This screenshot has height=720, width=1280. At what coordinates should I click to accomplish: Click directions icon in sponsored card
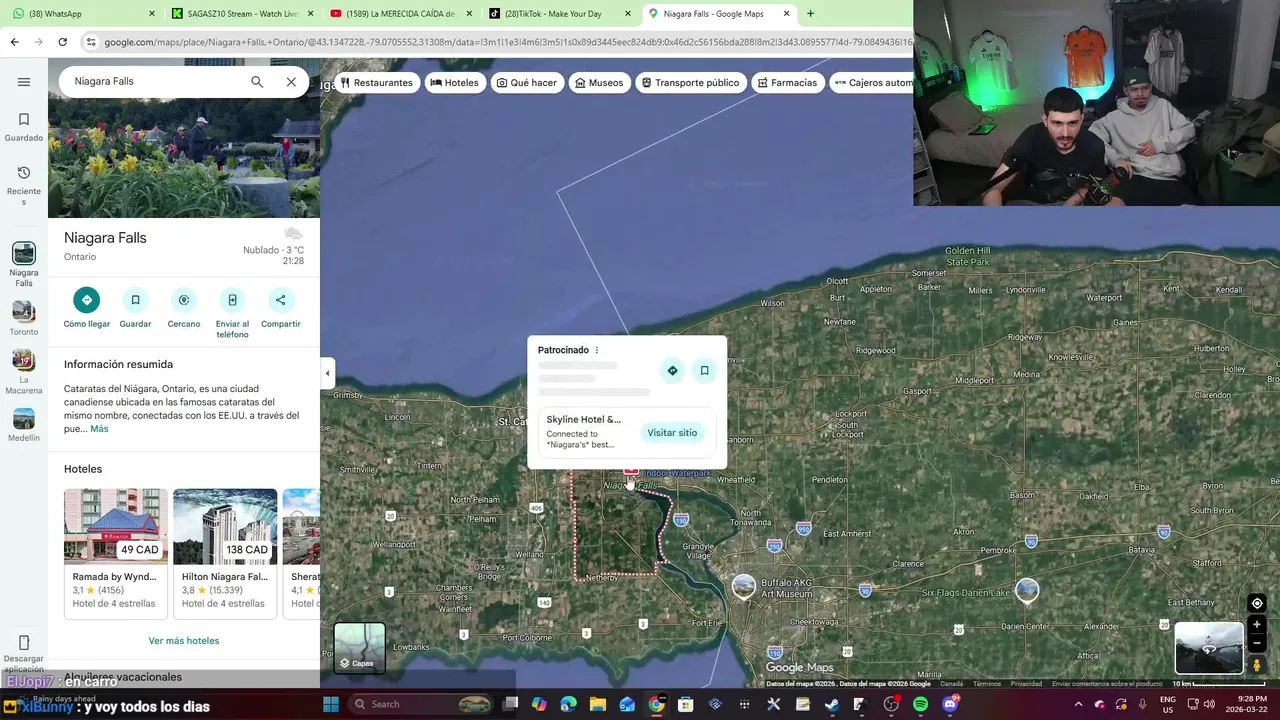(672, 371)
